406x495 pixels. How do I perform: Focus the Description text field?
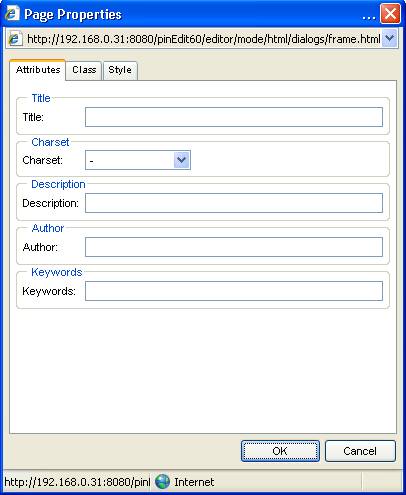234,203
